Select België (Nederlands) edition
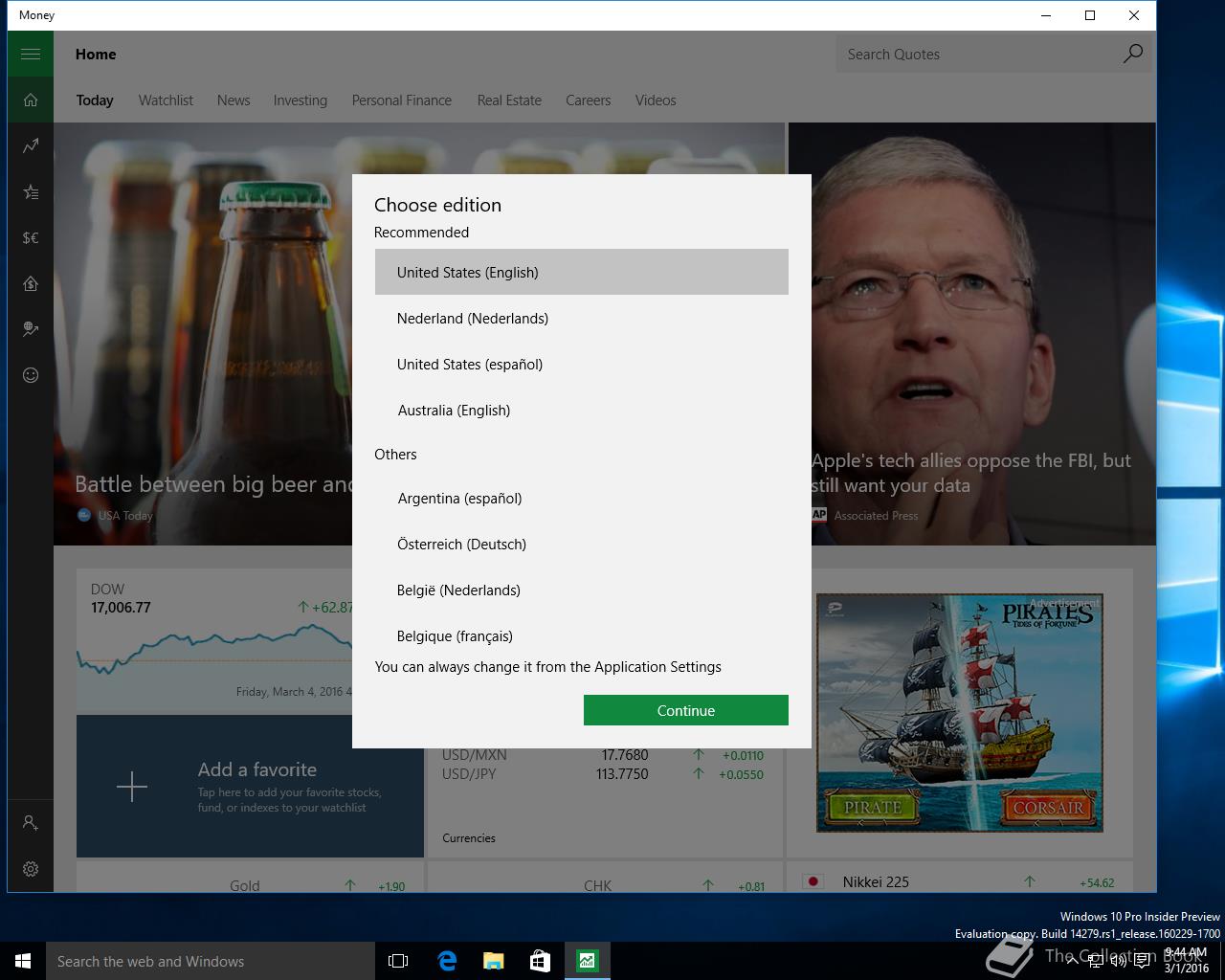Viewport: 1225px width, 980px height. tap(582, 590)
